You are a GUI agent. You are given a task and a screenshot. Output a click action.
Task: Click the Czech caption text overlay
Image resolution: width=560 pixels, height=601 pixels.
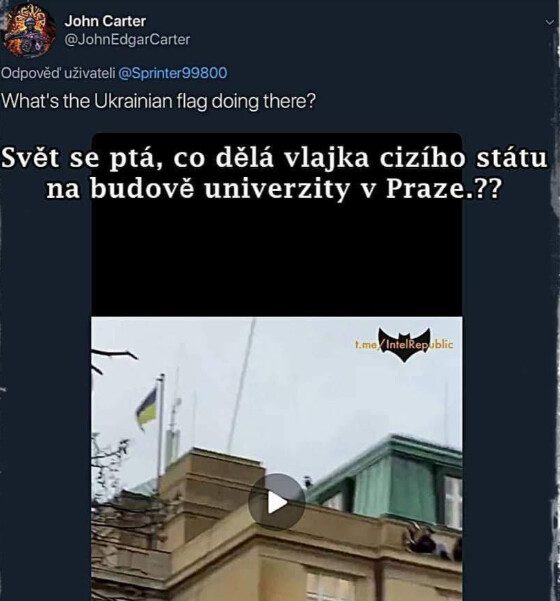(274, 174)
